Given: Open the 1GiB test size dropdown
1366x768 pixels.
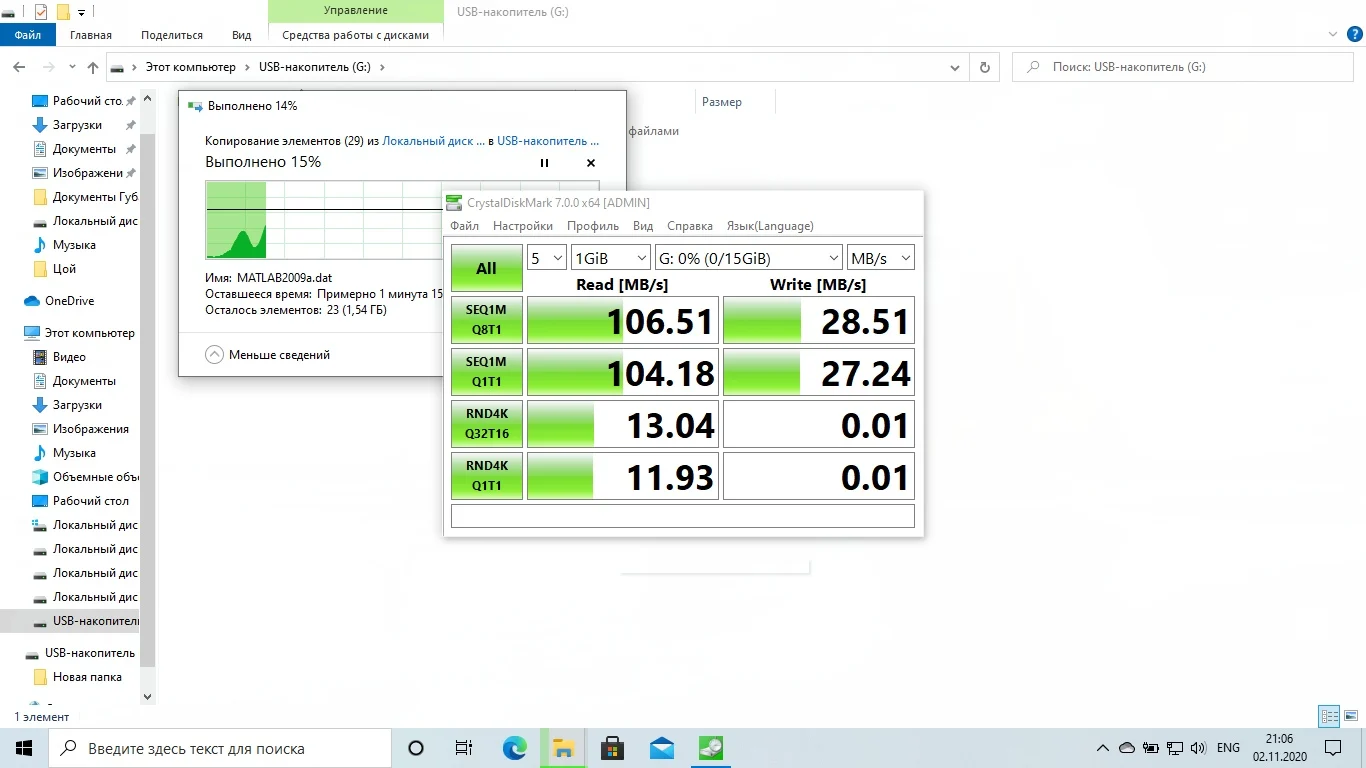Looking at the screenshot, I should pos(611,258).
